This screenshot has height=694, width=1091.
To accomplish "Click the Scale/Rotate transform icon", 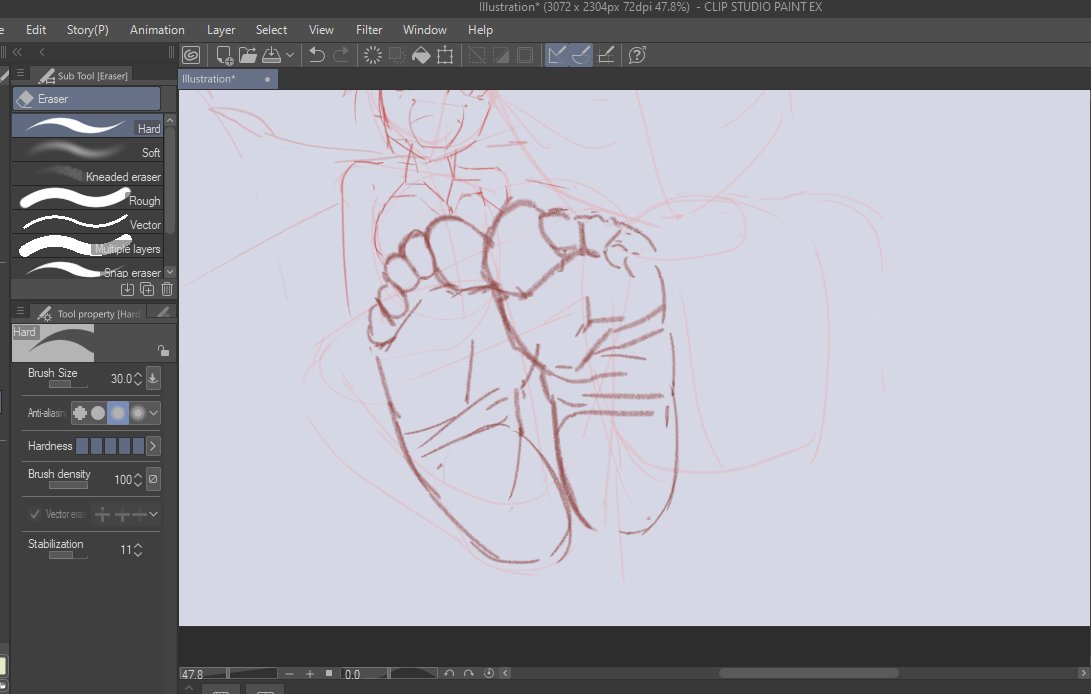I will 445,55.
